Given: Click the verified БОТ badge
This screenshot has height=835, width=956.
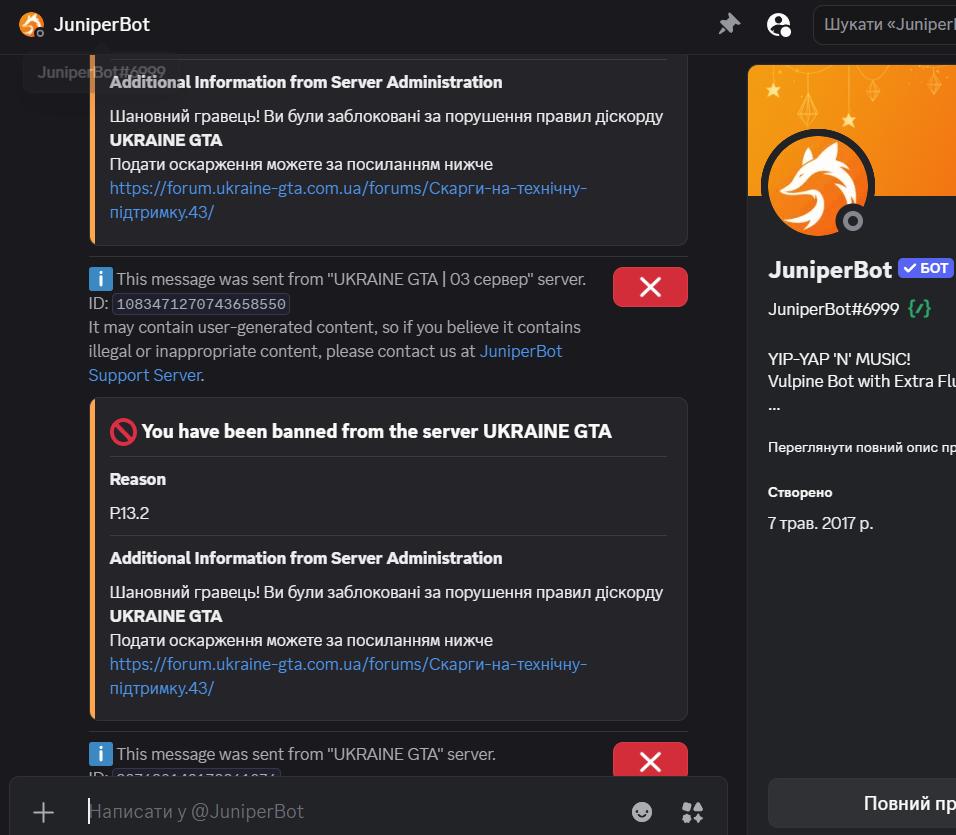Looking at the screenshot, I should tap(925, 268).
